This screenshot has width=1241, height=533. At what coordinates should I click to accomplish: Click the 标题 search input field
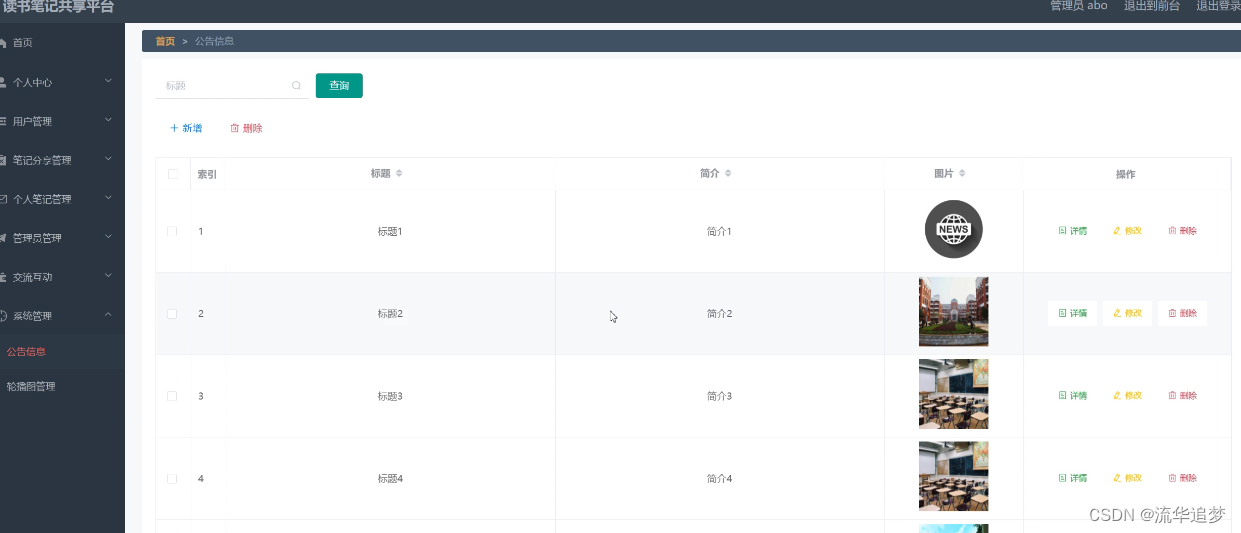[231, 86]
